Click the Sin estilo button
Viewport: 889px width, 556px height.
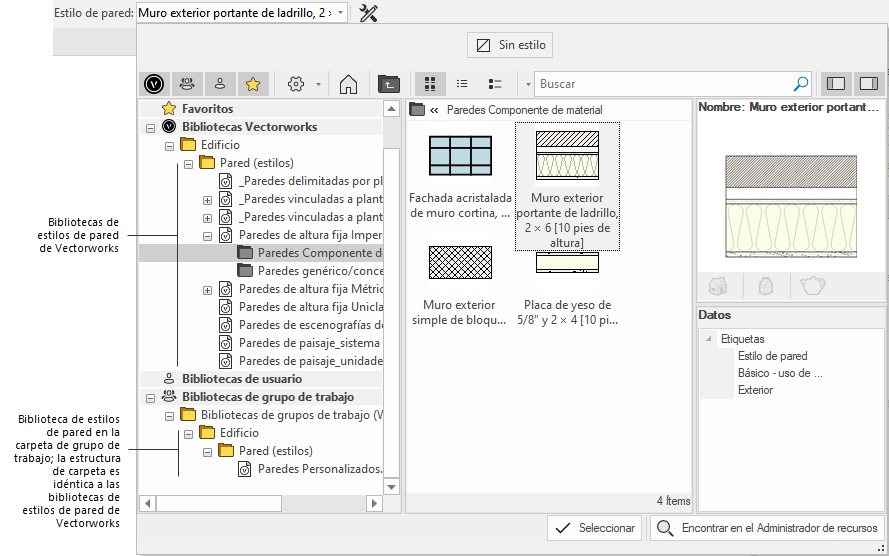tap(510, 45)
